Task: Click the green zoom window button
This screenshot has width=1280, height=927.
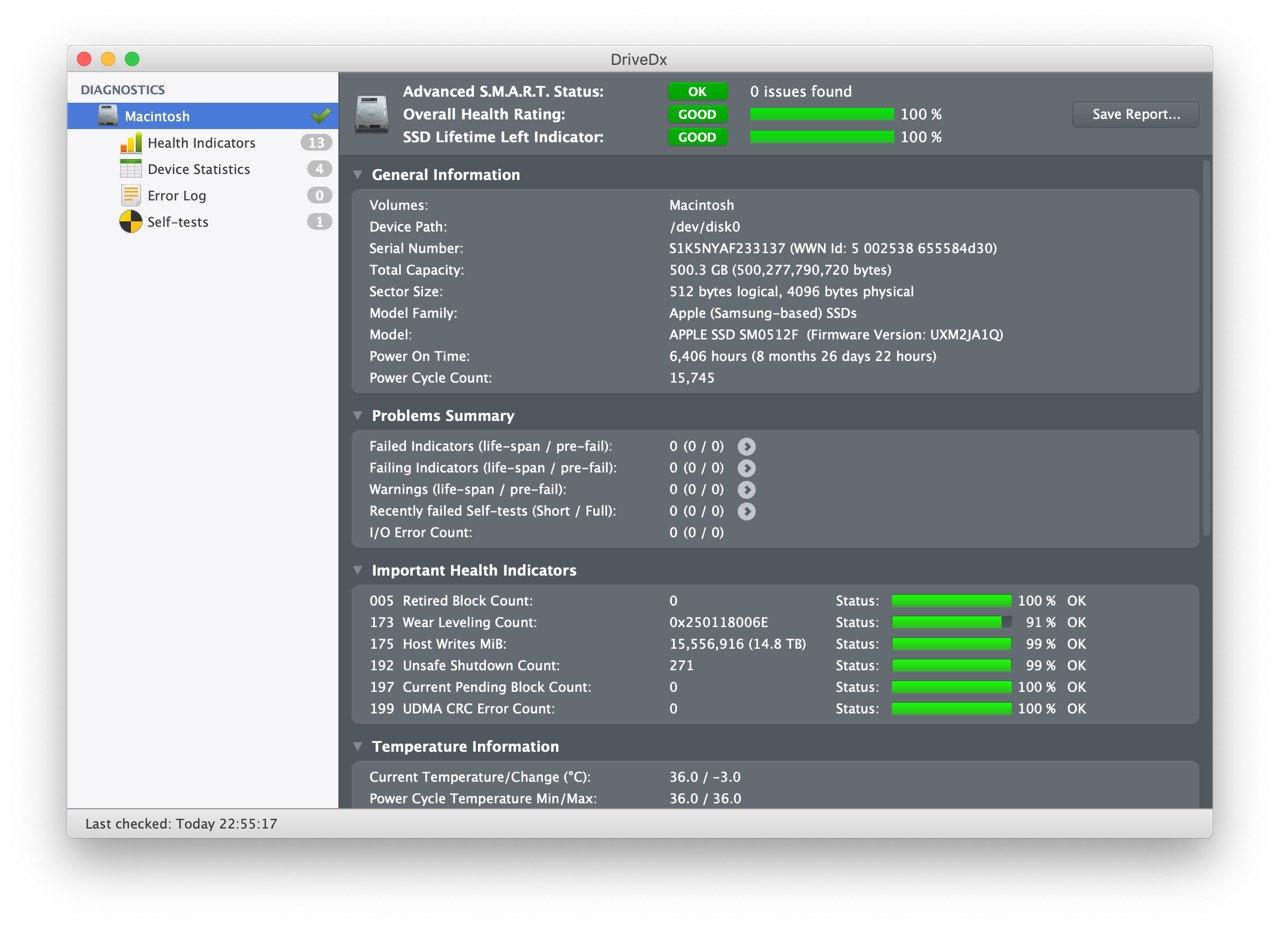Action: 132,59
